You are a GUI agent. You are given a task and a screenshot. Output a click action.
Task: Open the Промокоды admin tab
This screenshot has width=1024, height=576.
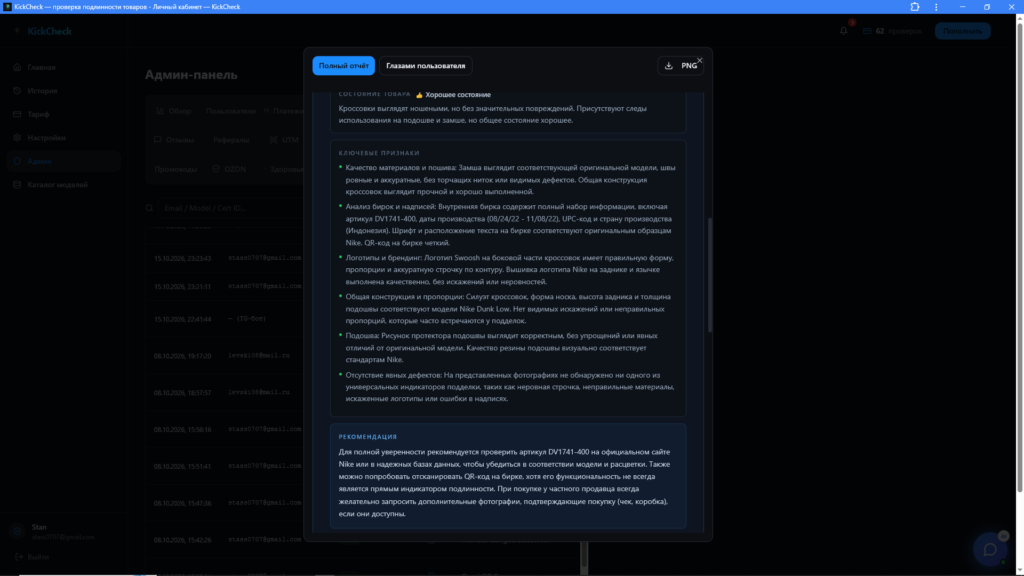pyautogui.click(x=176, y=169)
